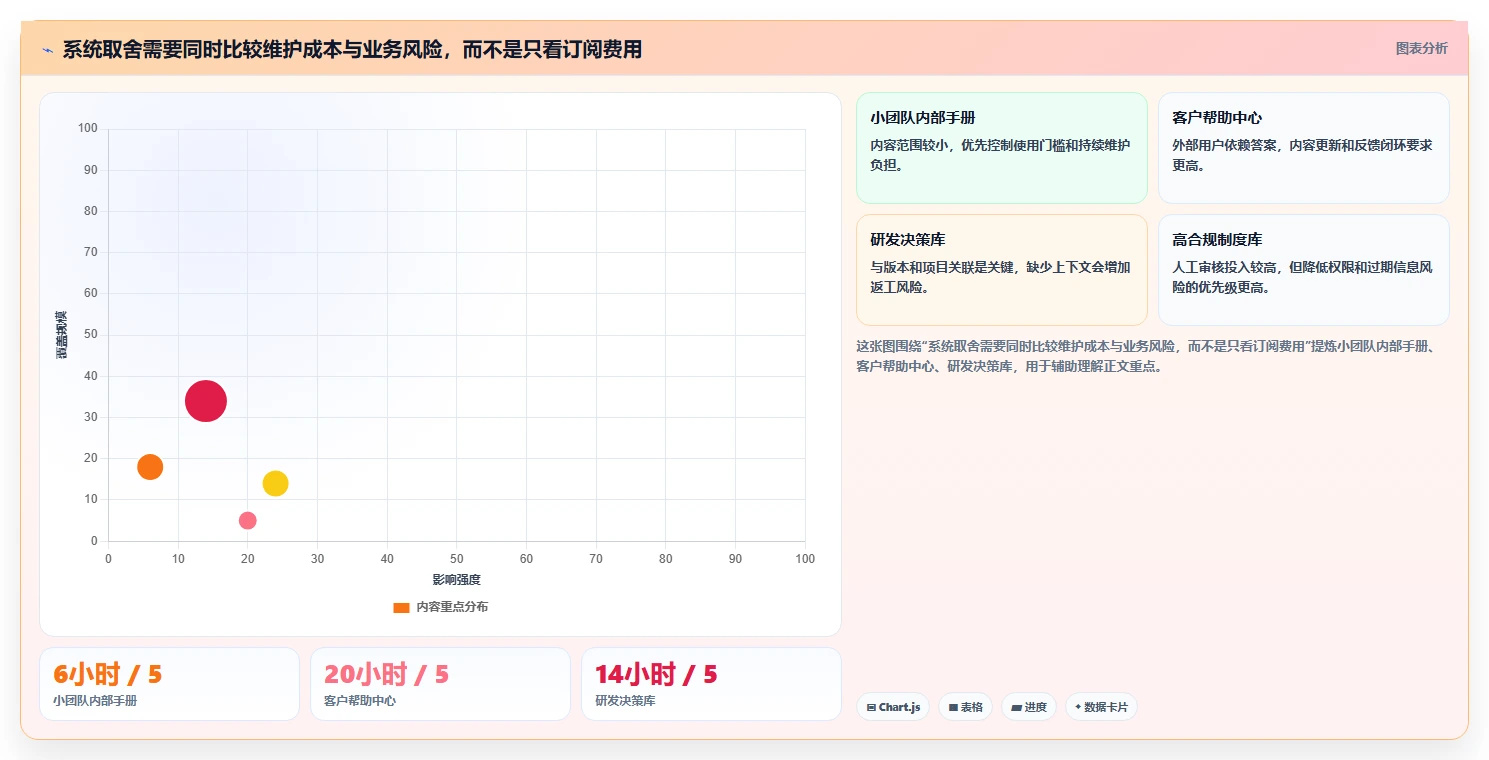Click 客户帮助中心 label under 20小时 stat

pos(360,701)
